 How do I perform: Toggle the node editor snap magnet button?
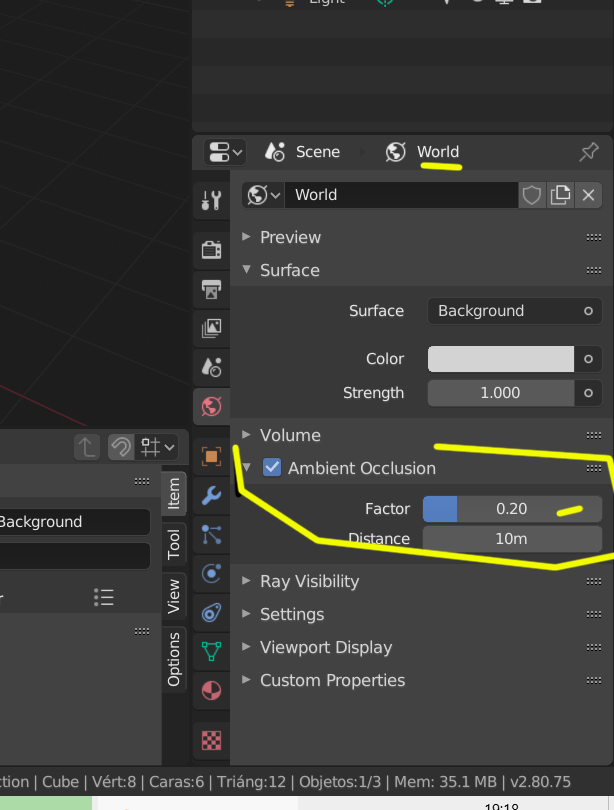click(121, 447)
